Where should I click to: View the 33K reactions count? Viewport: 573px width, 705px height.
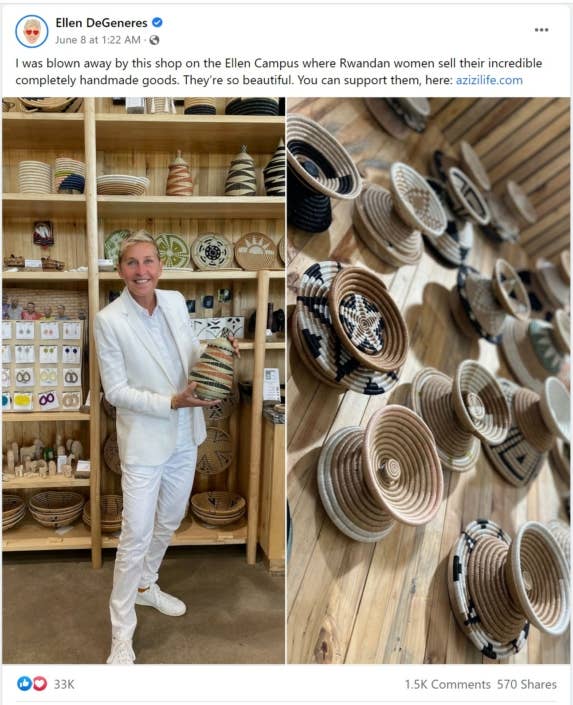(64, 684)
